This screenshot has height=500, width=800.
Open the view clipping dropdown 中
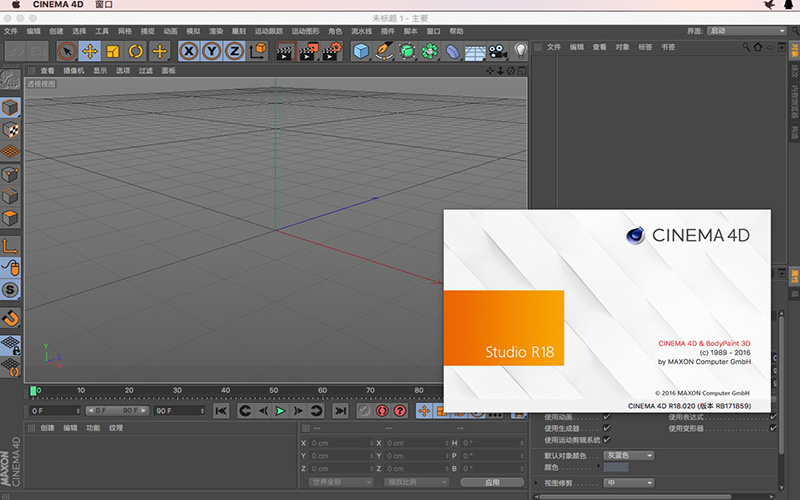pyautogui.click(x=629, y=483)
